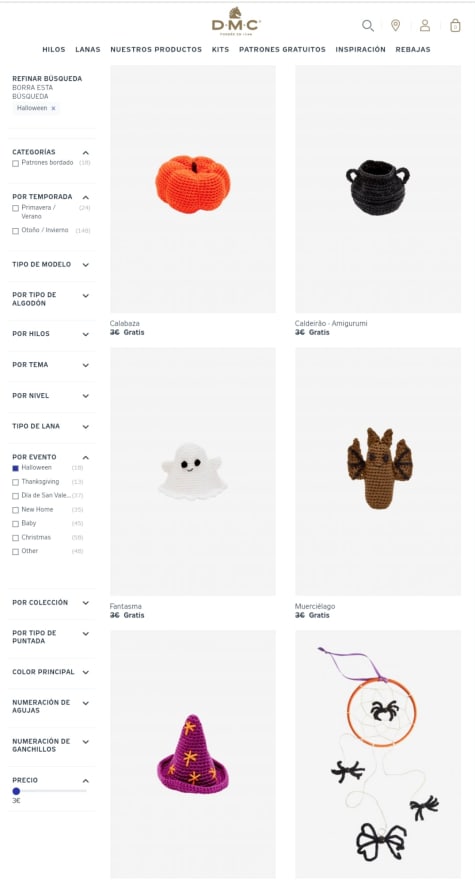Open the user account icon
The width and height of the screenshot is (475, 881).
(x=425, y=25)
